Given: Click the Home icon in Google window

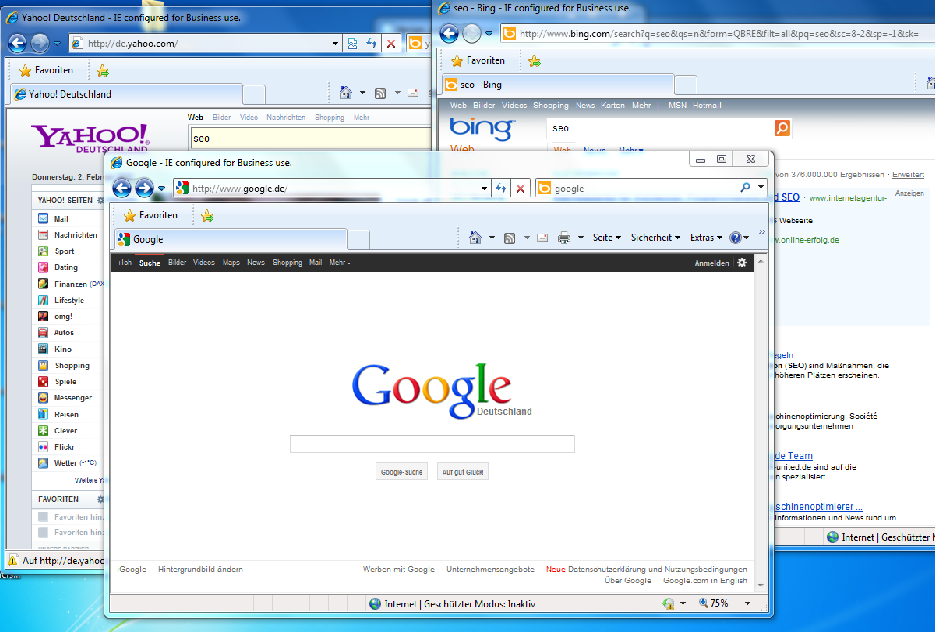Looking at the screenshot, I should 475,237.
